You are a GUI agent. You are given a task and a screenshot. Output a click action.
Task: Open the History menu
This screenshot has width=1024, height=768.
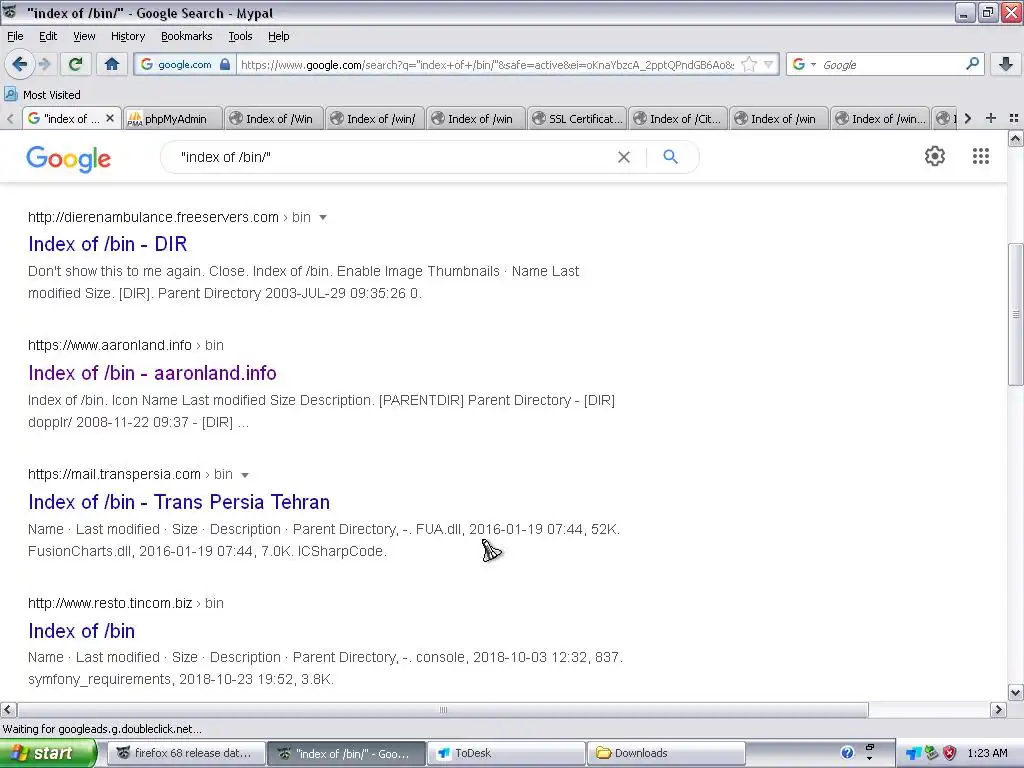[x=127, y=36]
